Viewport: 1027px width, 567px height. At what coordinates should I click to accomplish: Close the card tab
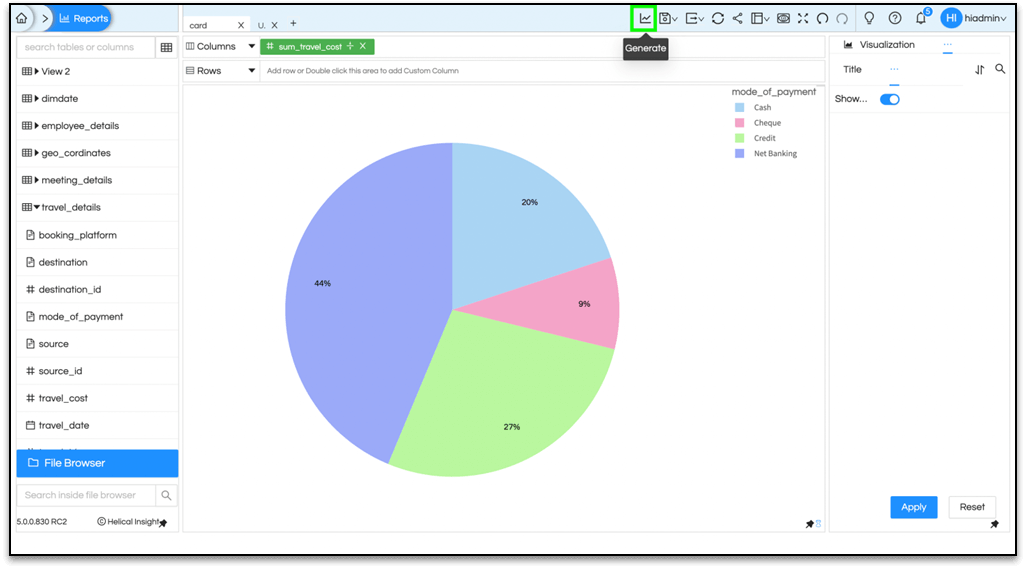coord(241,25)
